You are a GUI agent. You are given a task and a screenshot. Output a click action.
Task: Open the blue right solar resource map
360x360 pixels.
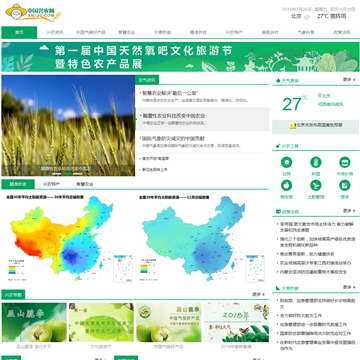201,239
